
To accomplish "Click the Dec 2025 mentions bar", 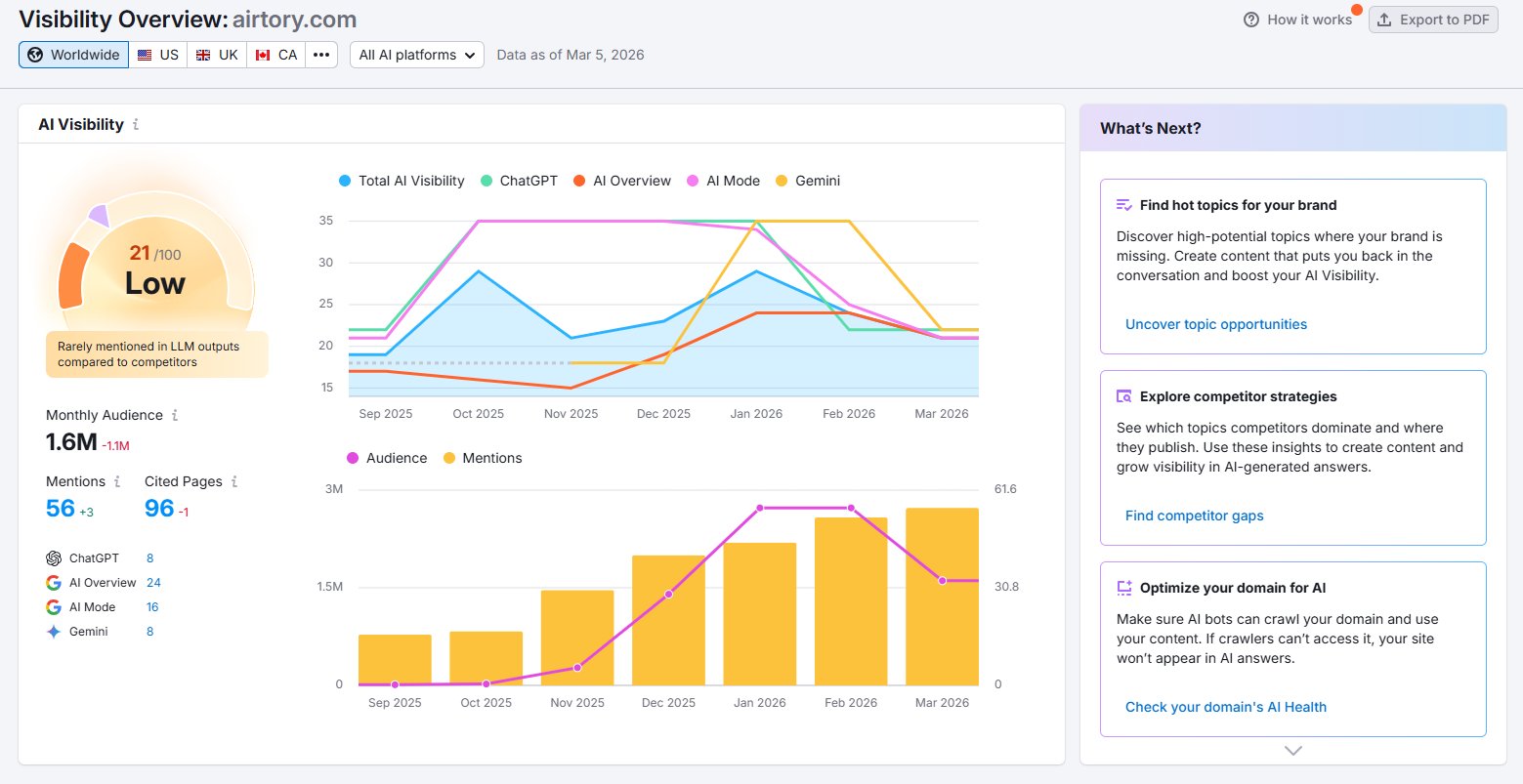I will coord(668,620).
